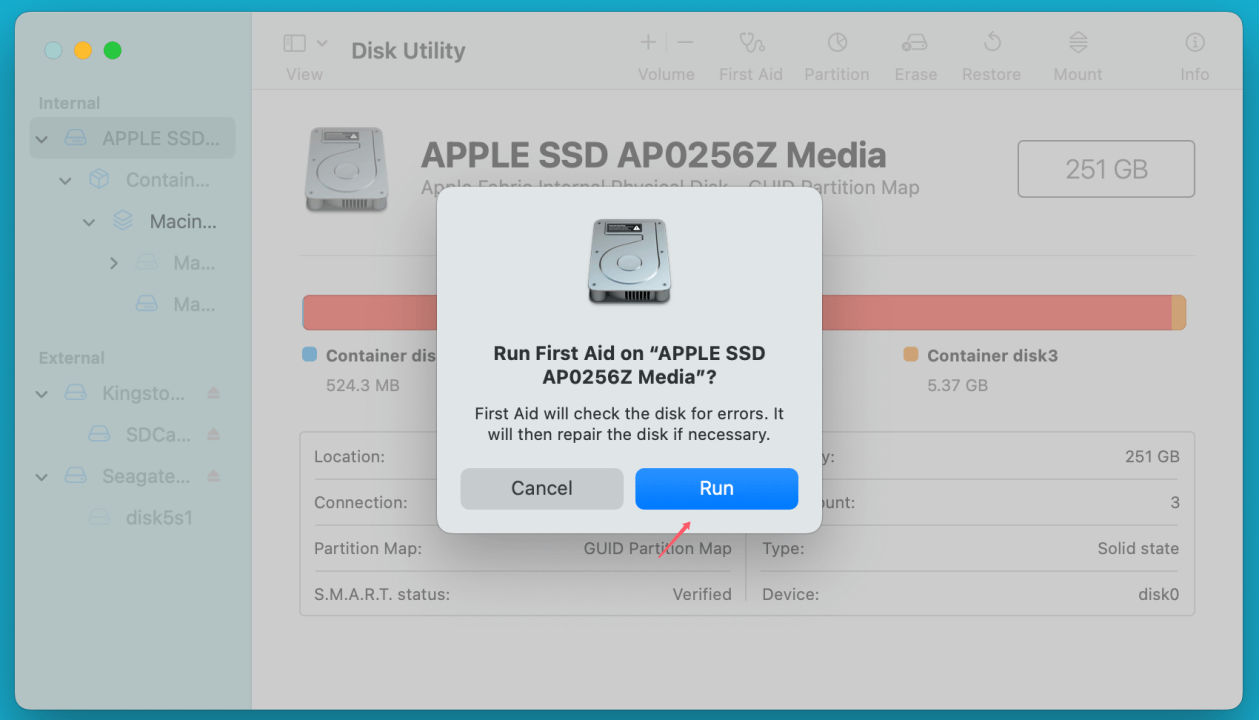This screenshot has height=720, width=1259.
Task: Click the disk icon inside the First Aid dialog
Action: (629, 261)
